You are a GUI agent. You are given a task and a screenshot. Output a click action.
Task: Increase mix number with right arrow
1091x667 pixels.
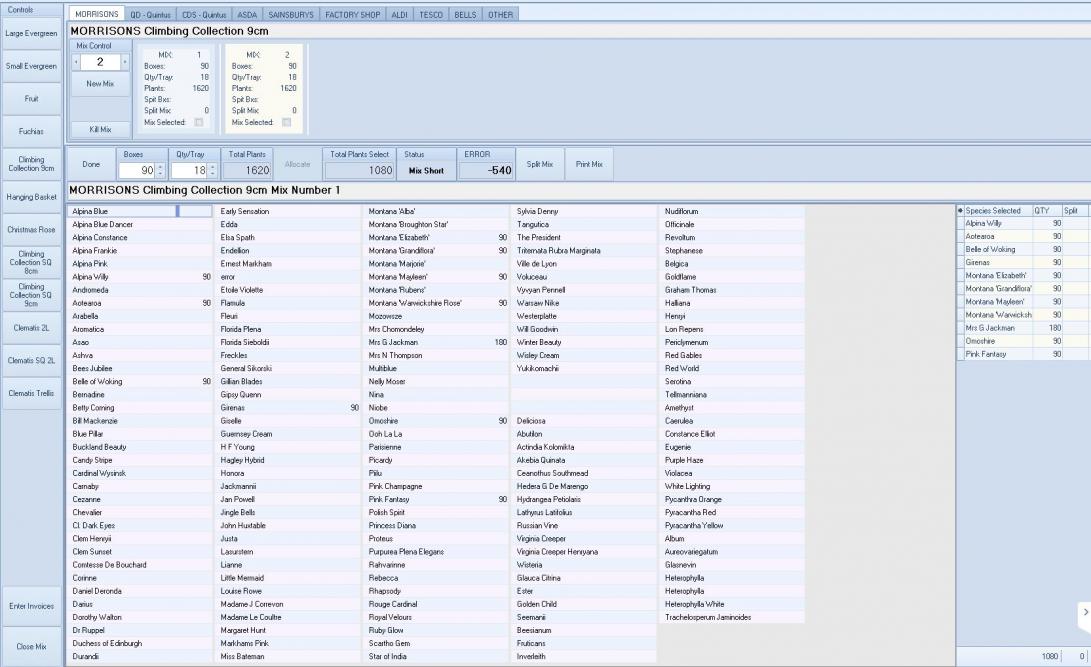(125, 62)
